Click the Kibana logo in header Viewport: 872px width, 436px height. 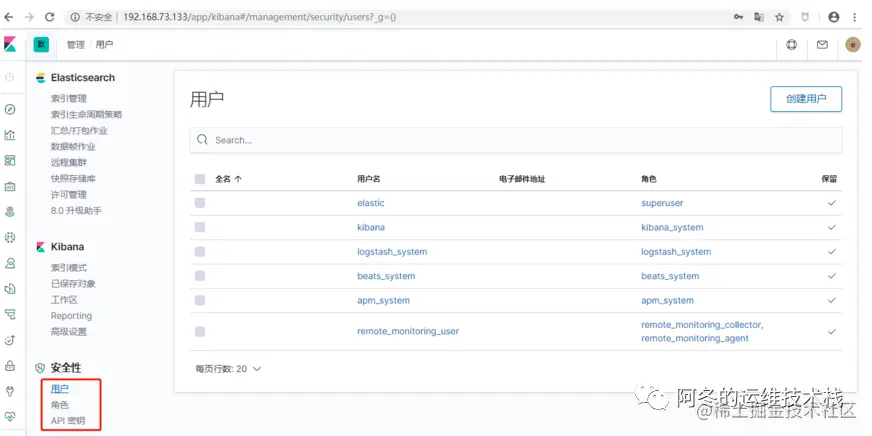click(10, 44)
